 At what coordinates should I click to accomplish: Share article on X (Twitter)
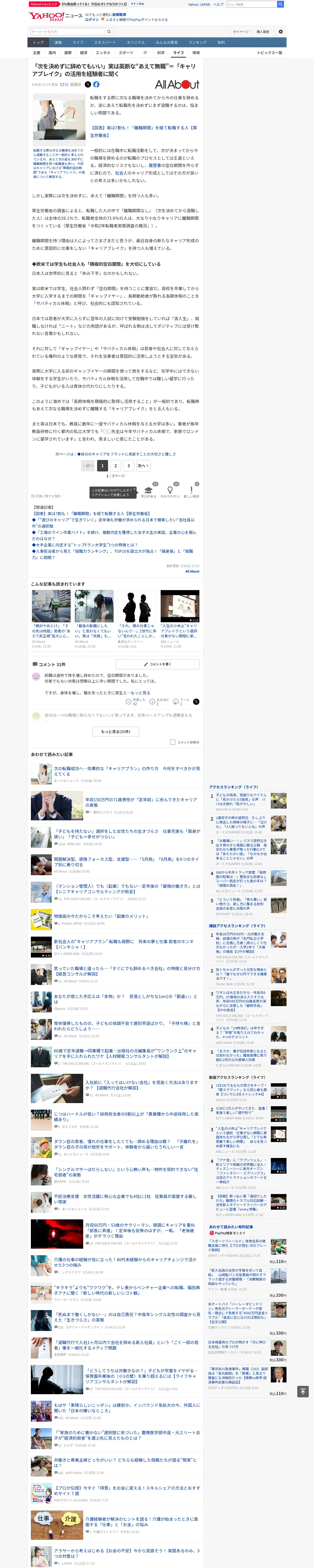click(x=88, y=85)
